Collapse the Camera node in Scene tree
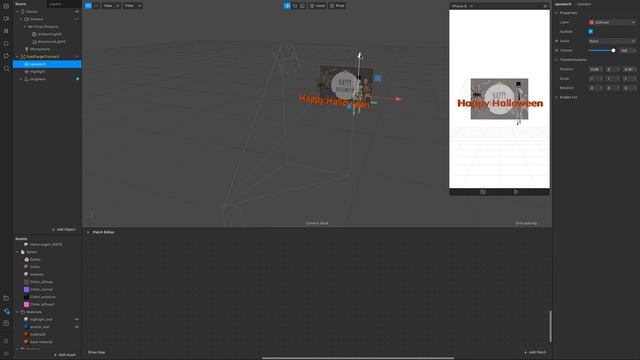The height and width of the screenshot is (360, 640). point(21,19)
